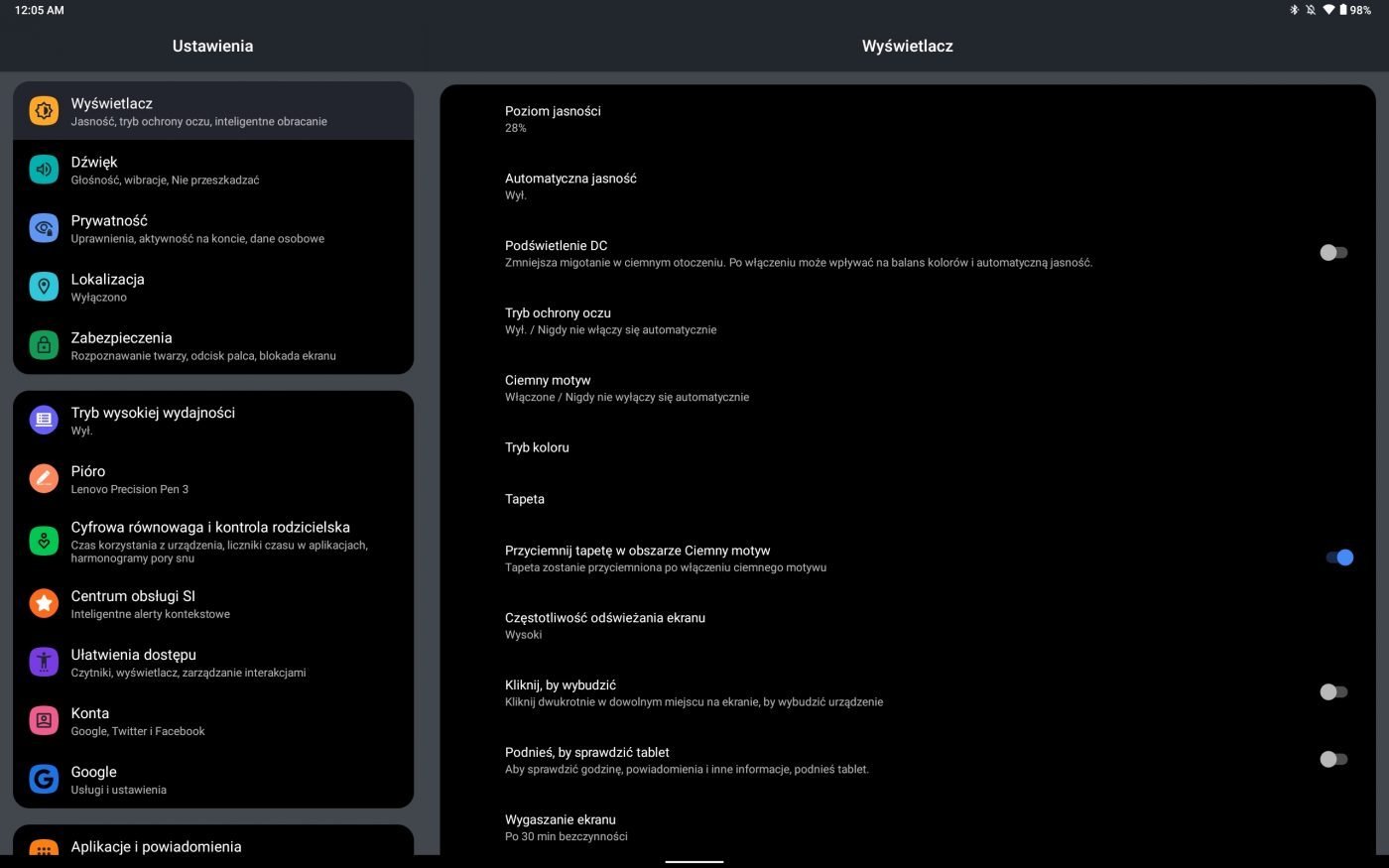Image resolution: width=1389 pixels, height=868 pixels.
Task: Click the Ustawienia header title
Action: click(x=212, y=46)
